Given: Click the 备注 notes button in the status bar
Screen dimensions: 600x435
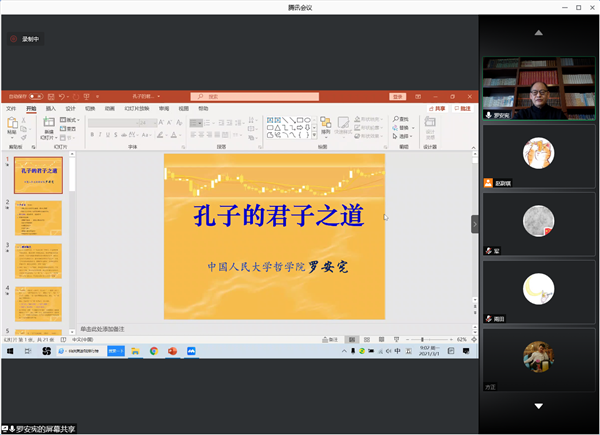Looking at the screenshot, I should [x=333, y=340].
